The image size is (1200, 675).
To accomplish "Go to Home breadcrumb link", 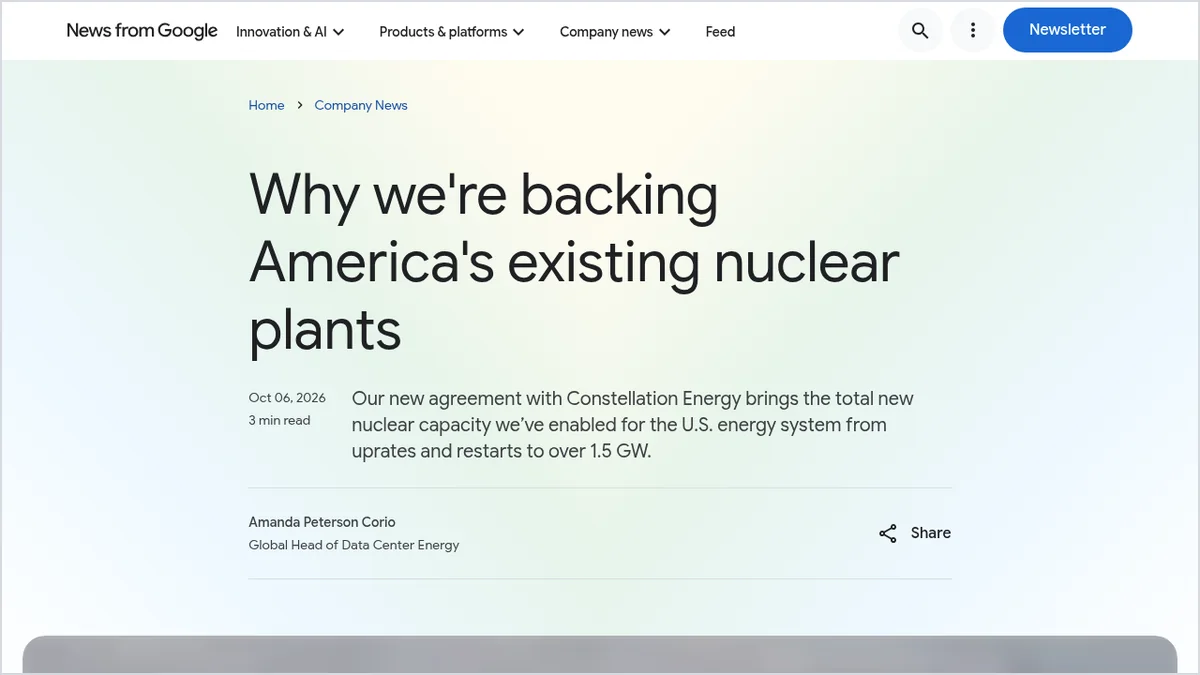I will click(266, 105).
